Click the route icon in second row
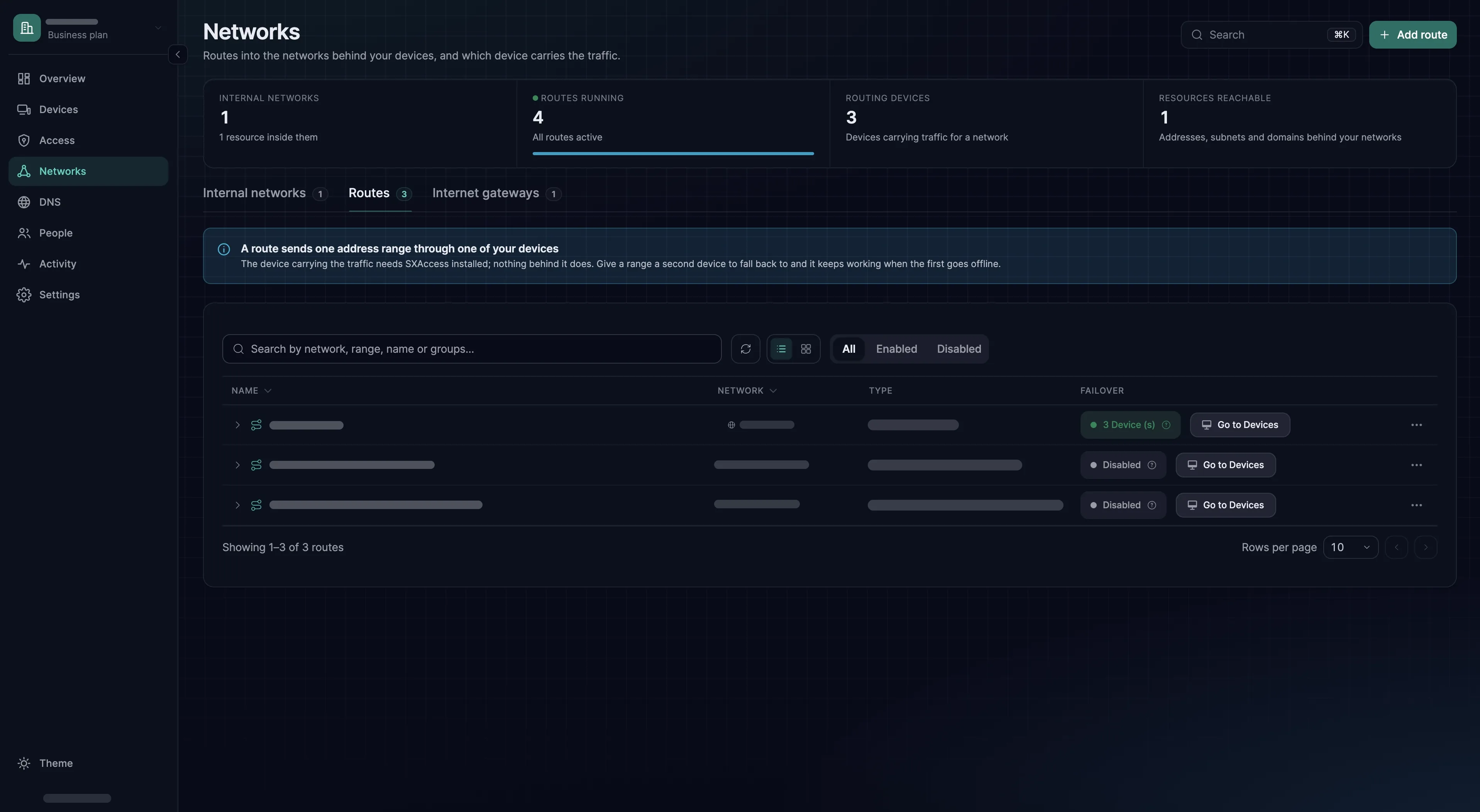This screenshot has width=1480, height=812. coord(256,465)
